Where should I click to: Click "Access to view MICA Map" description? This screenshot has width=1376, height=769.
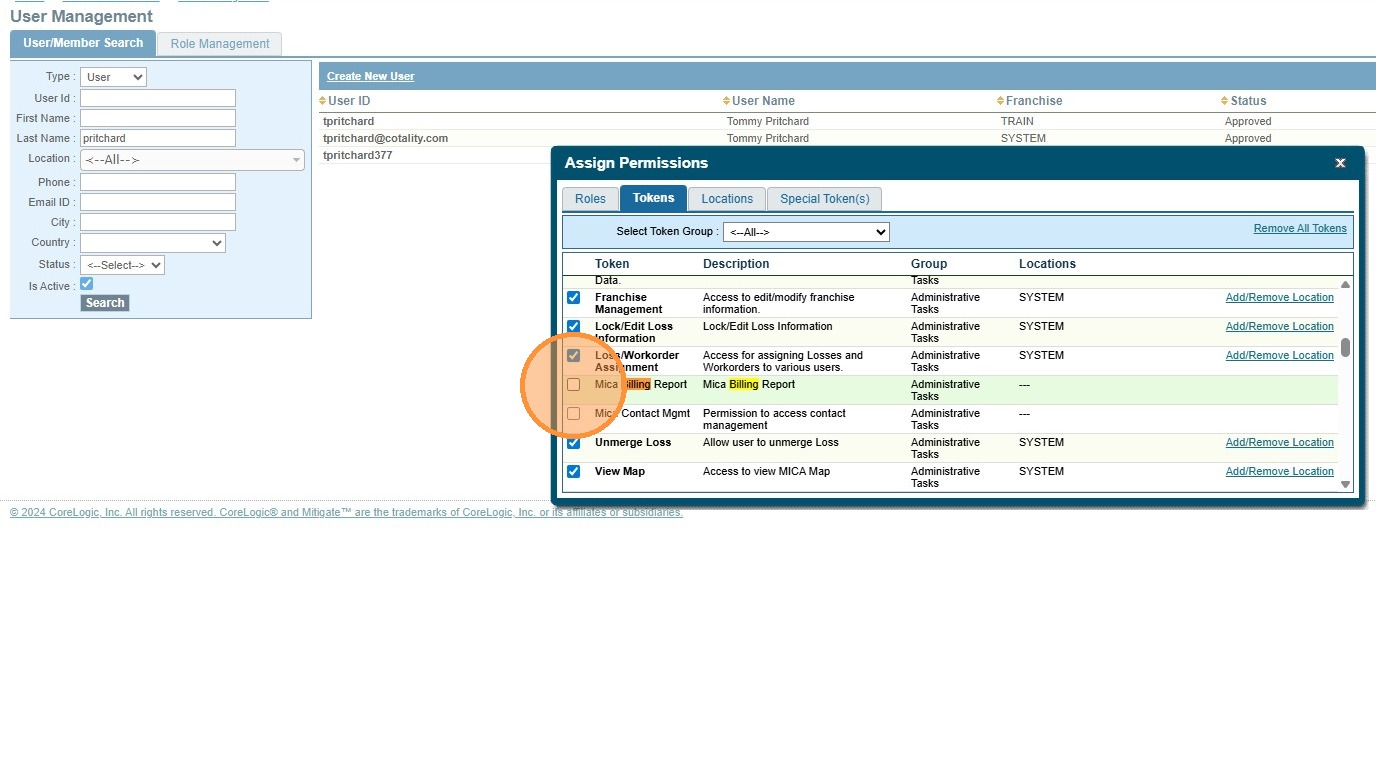(x=766, y=472)
